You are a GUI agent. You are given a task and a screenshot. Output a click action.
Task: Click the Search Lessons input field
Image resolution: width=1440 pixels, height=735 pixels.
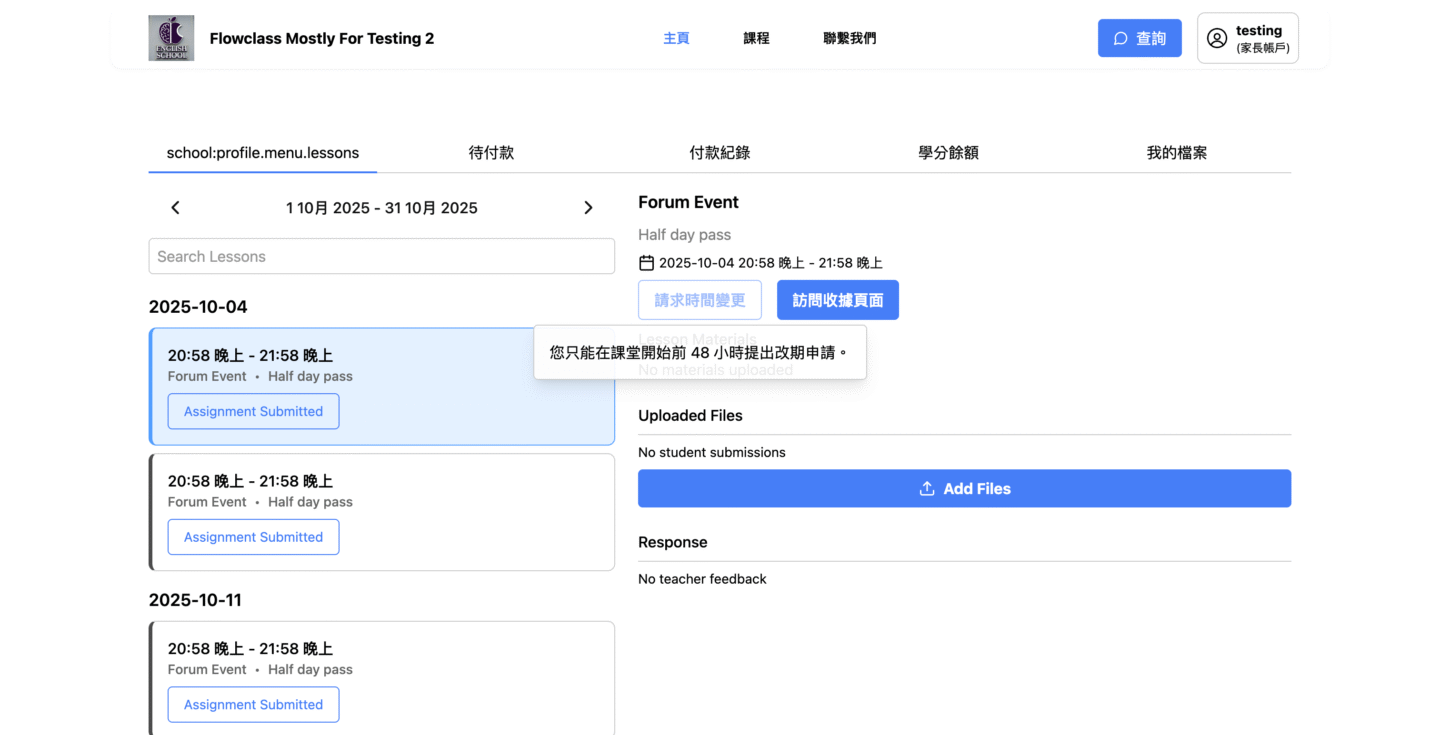click(381, 256)
